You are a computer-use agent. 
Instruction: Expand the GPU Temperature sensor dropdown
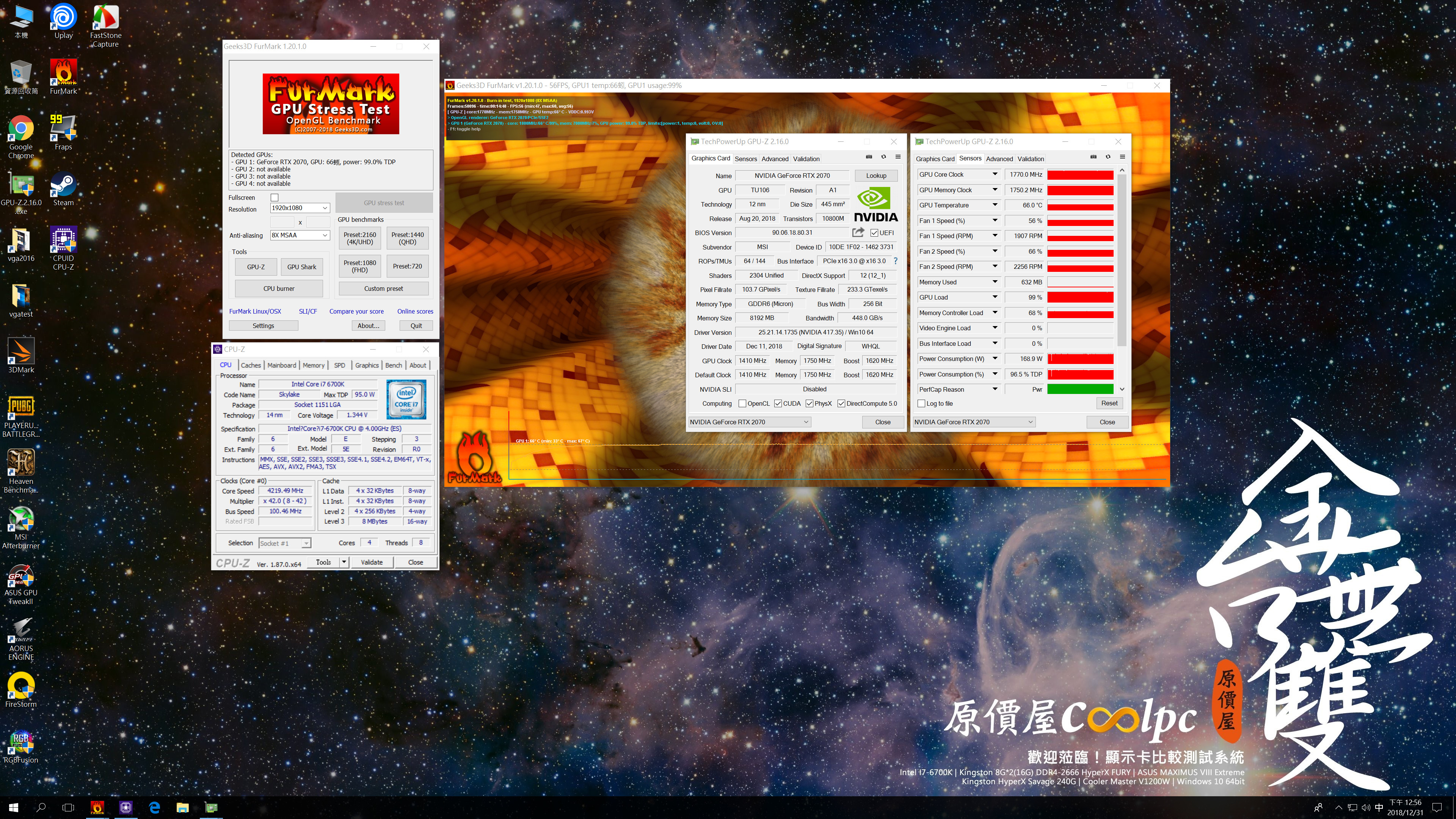(995, 205)
